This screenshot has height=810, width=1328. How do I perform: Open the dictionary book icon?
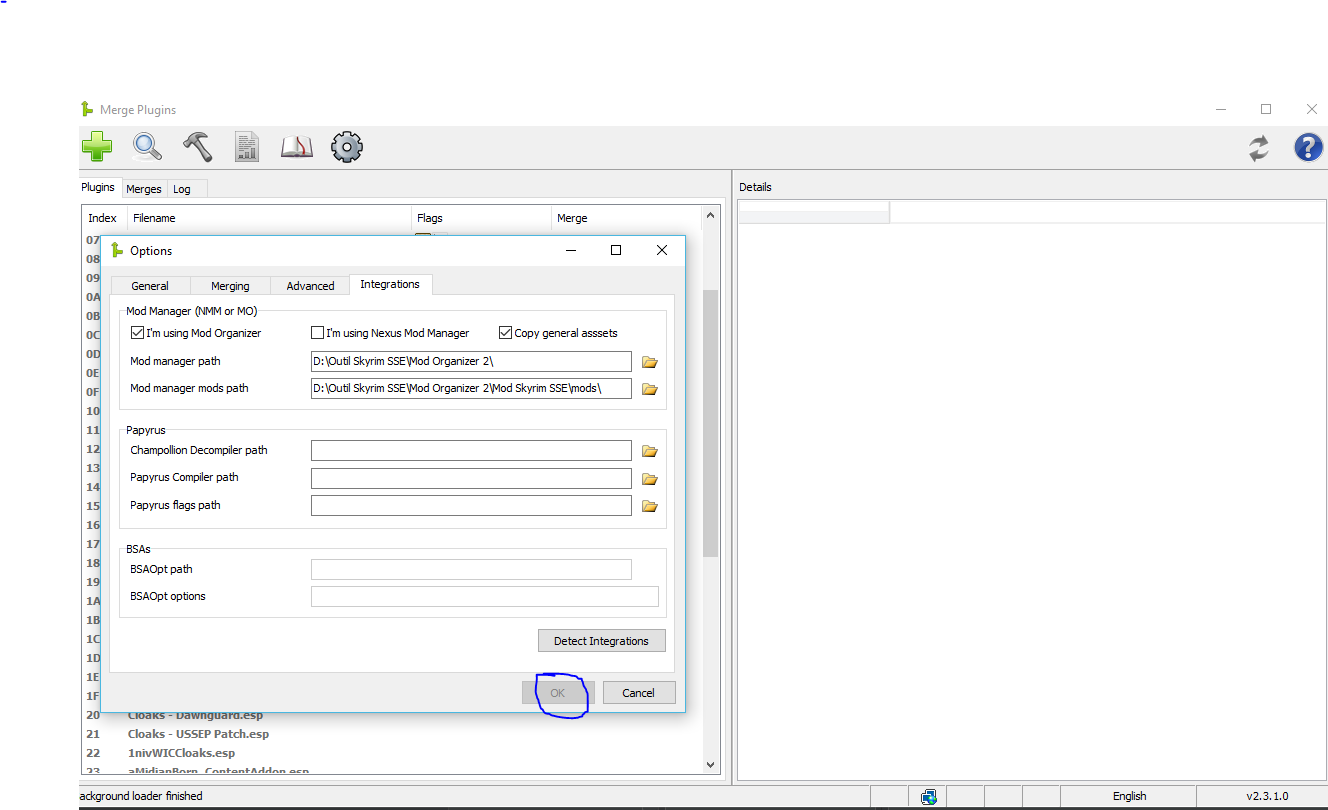point(296,147)
